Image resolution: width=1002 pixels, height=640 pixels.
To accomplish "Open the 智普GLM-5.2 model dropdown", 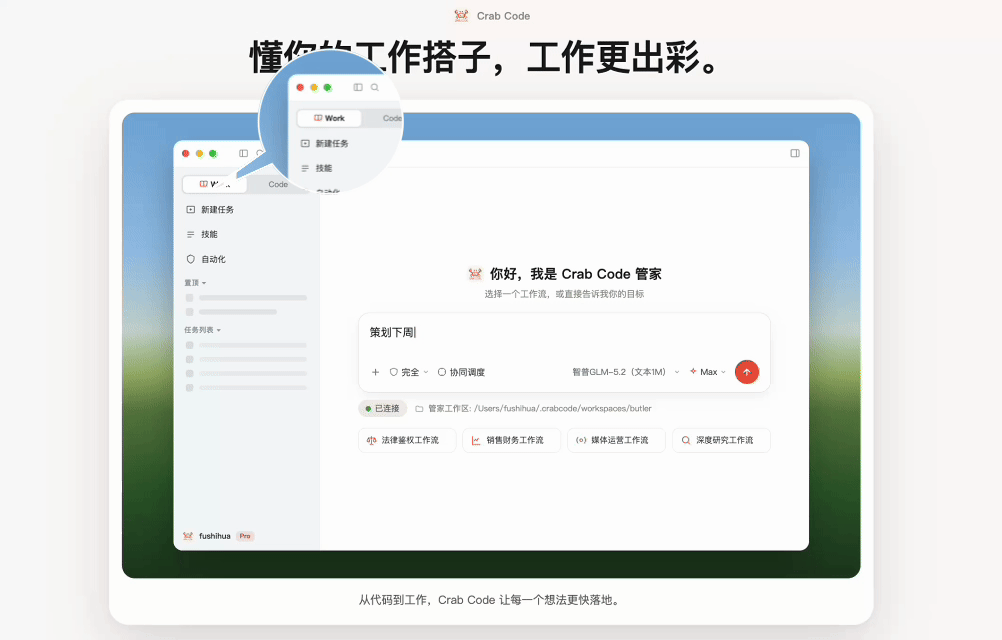I will coord(626,372).
